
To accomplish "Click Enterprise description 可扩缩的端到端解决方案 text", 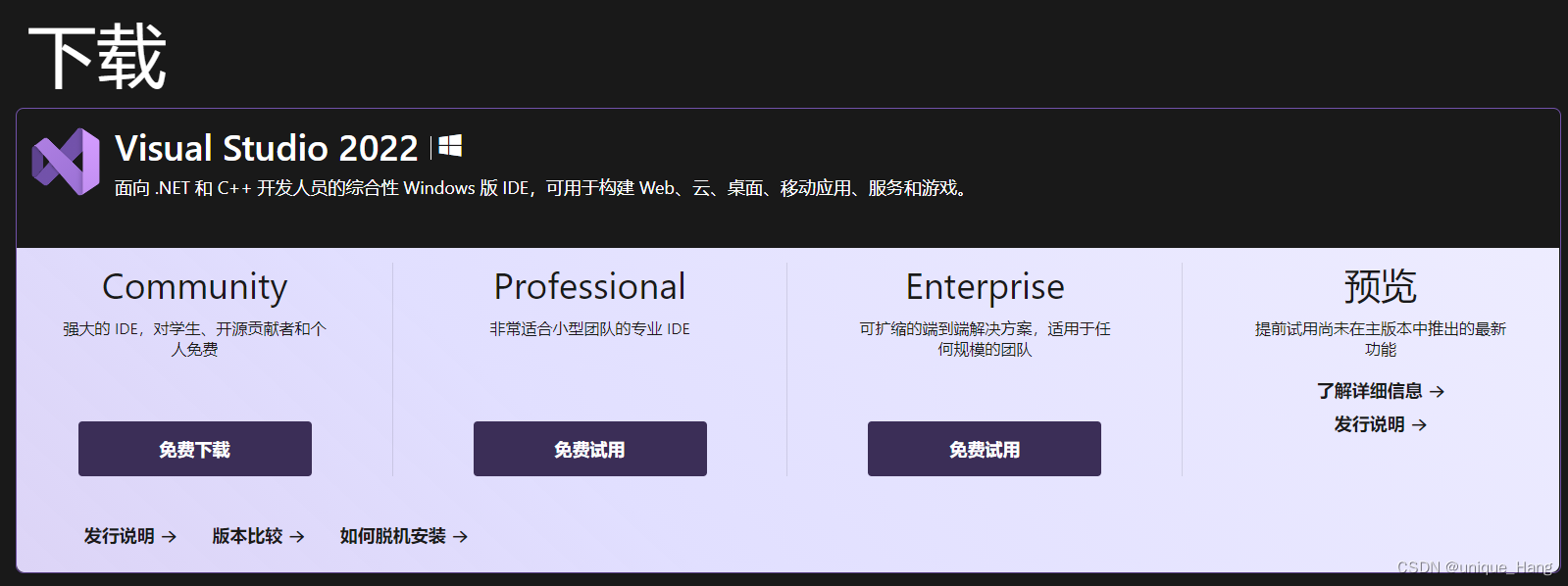I will tap(985, 339).
